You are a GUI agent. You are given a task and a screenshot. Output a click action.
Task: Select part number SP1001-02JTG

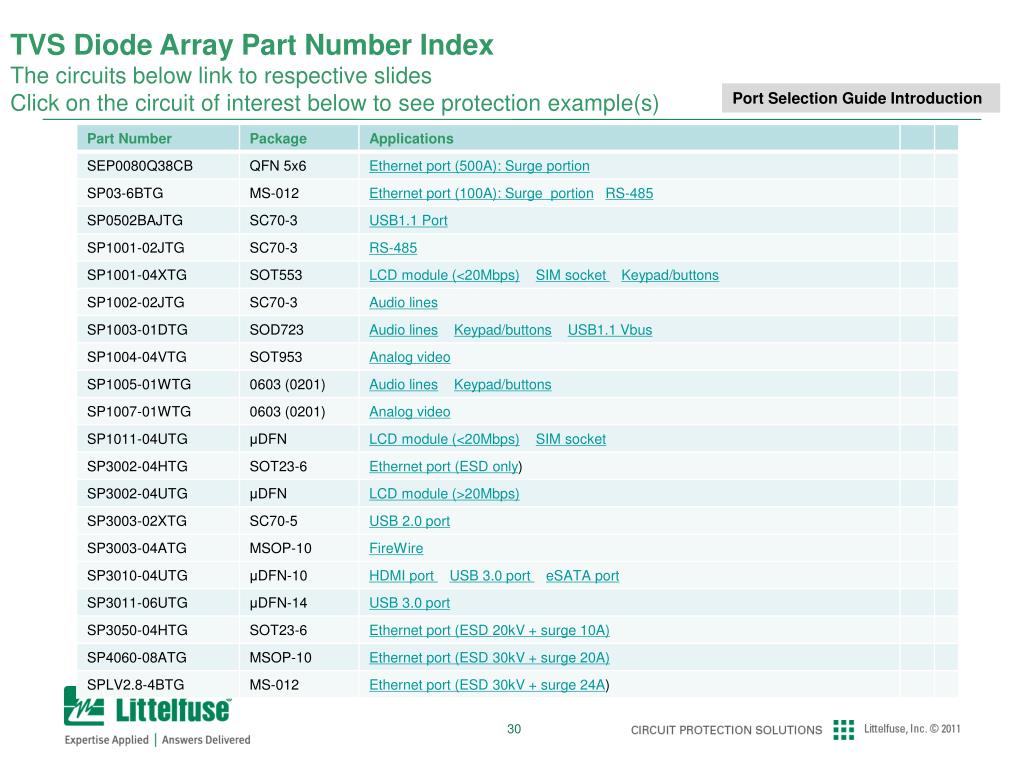point(135,248)
